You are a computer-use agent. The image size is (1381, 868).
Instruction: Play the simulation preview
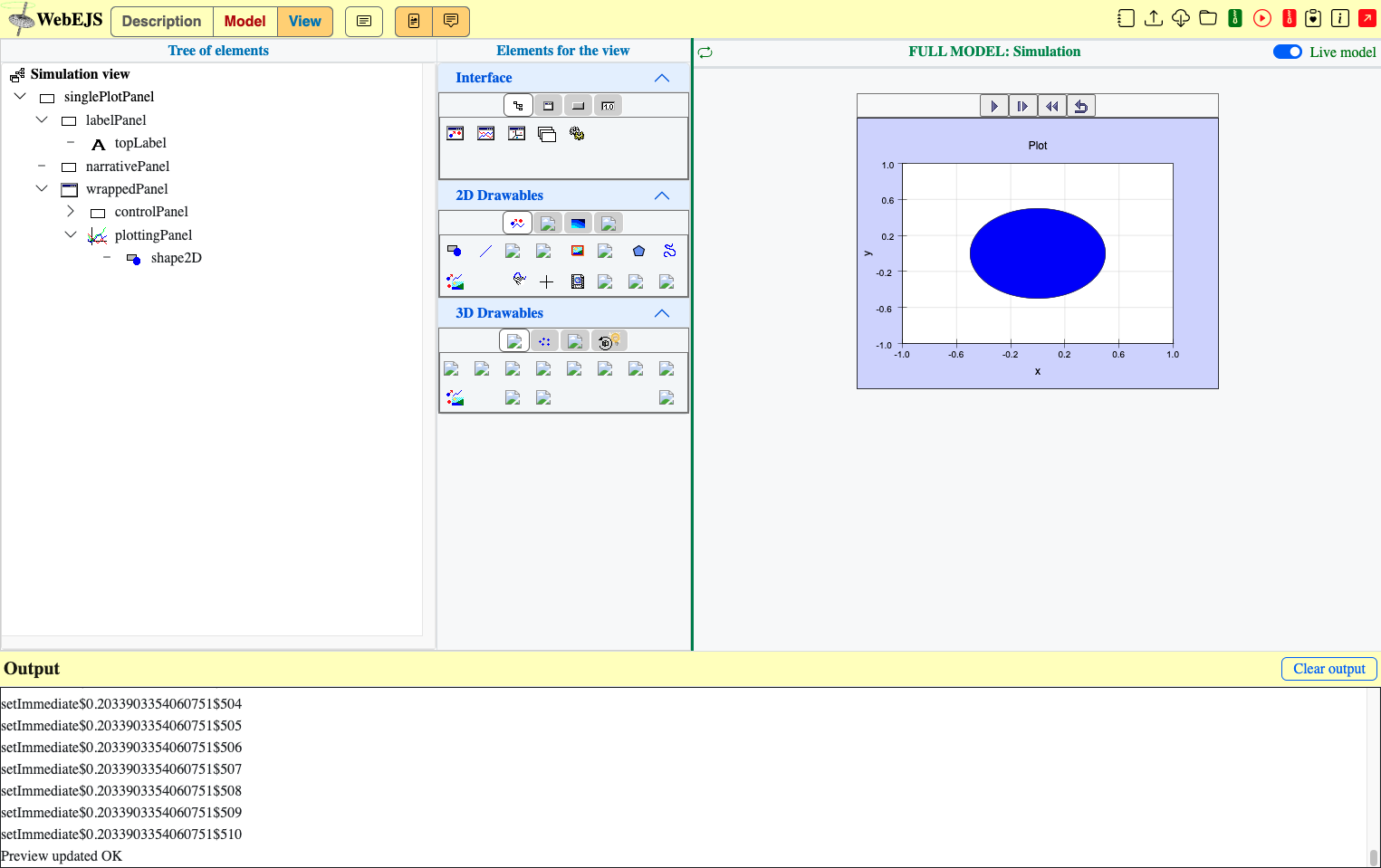click(994, 106)
